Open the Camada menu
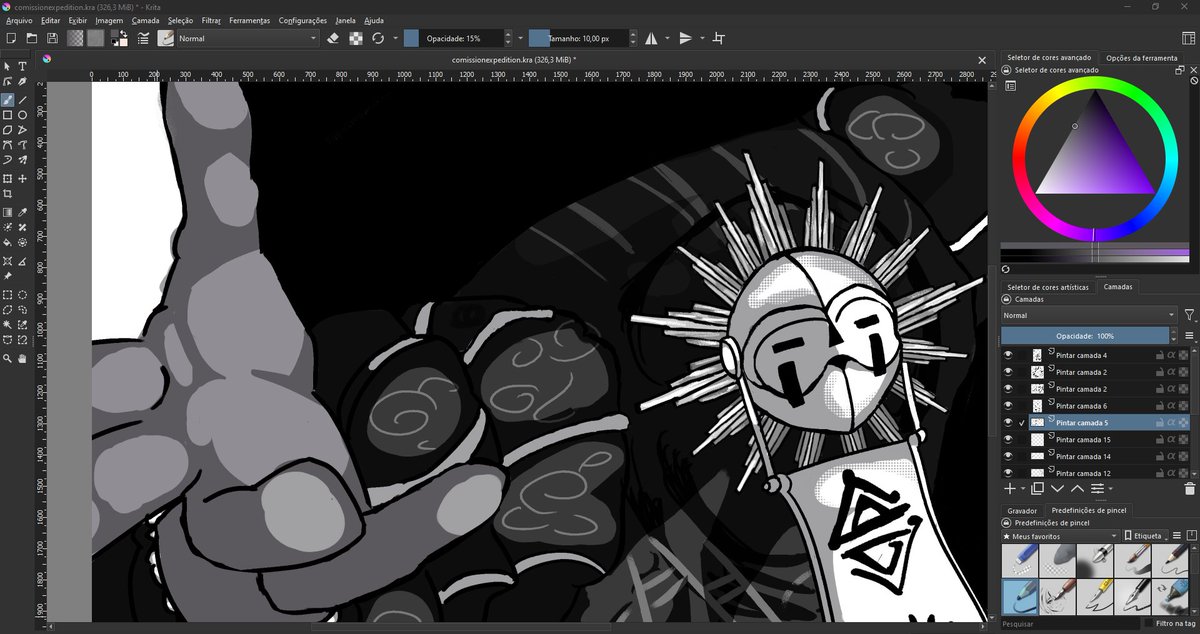 pyautogui.click(x=145, y=20)
